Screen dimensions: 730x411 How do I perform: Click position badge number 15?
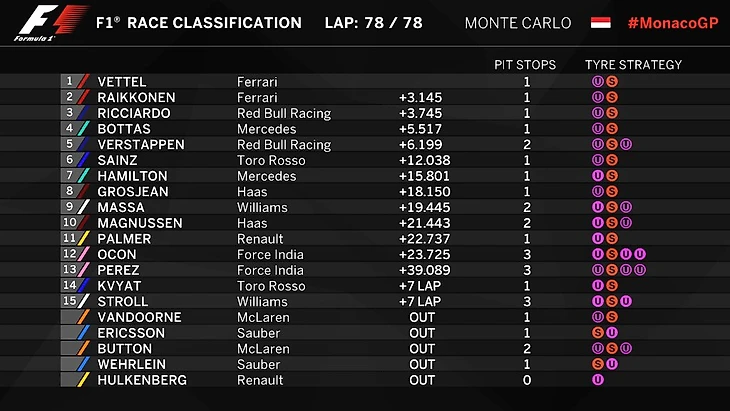70,301
